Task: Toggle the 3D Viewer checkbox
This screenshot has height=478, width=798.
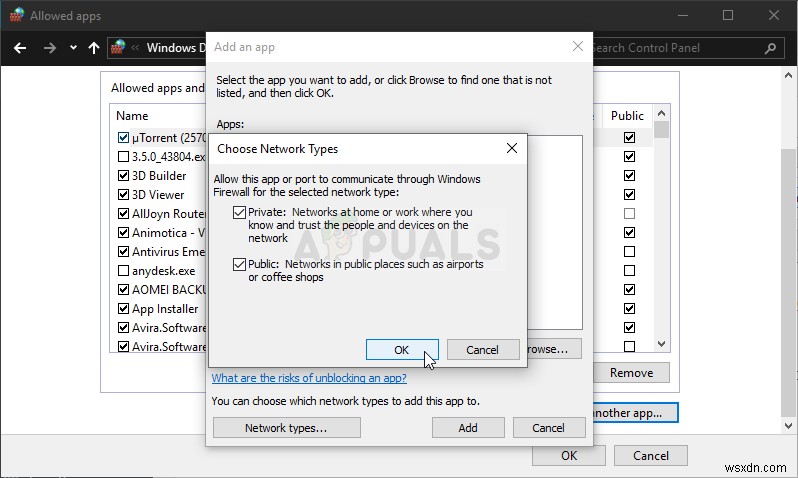Action: [x=123, y=194]
